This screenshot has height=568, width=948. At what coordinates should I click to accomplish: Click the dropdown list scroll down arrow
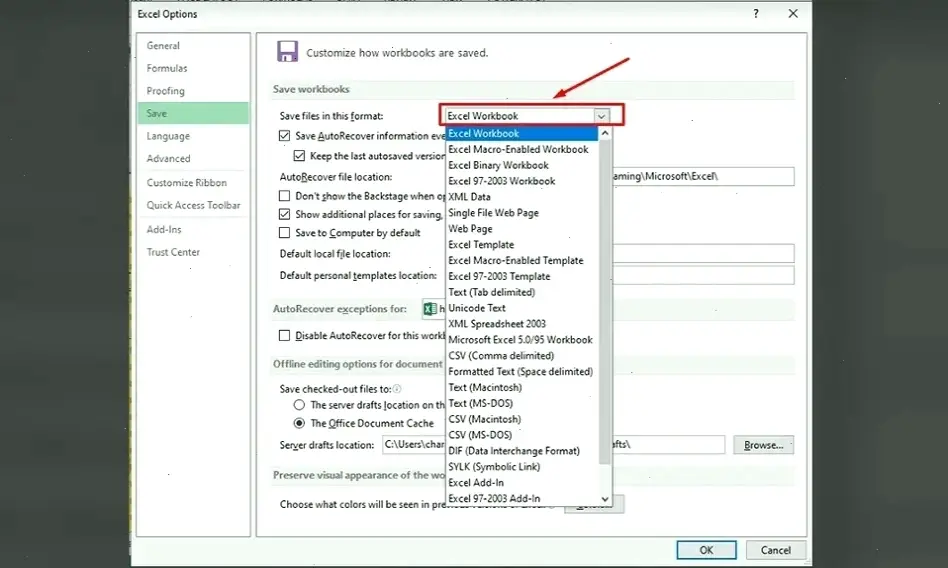[605, 499]
